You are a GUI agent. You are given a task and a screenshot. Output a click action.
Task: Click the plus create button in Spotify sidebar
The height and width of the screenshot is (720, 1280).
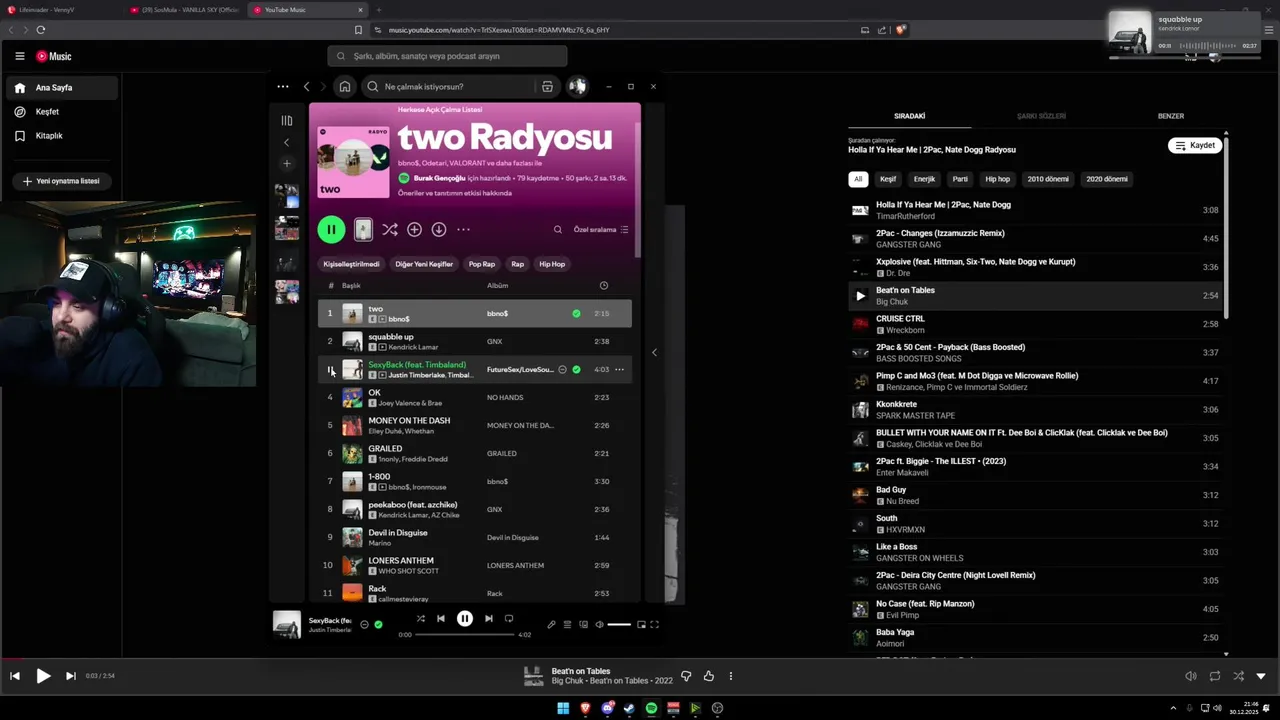(286, 163)
